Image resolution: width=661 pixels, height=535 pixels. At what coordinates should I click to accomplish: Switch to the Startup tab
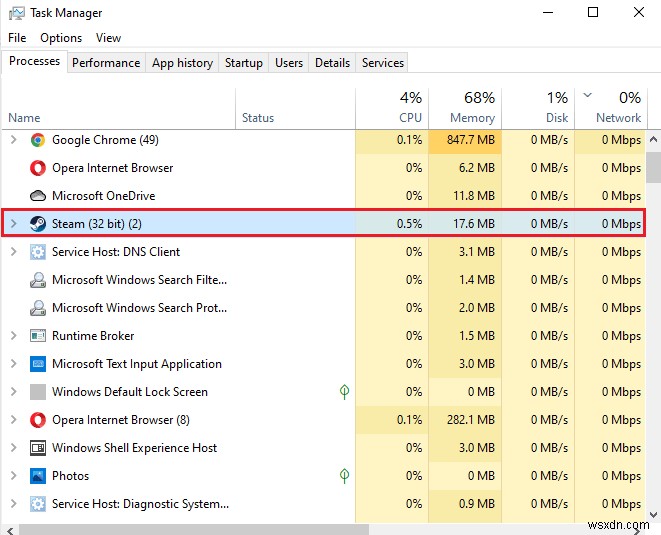(x=243, y=63)
